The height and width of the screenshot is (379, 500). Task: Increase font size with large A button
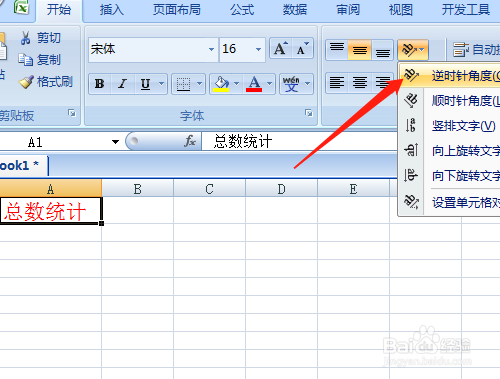[x=281, y=49]
